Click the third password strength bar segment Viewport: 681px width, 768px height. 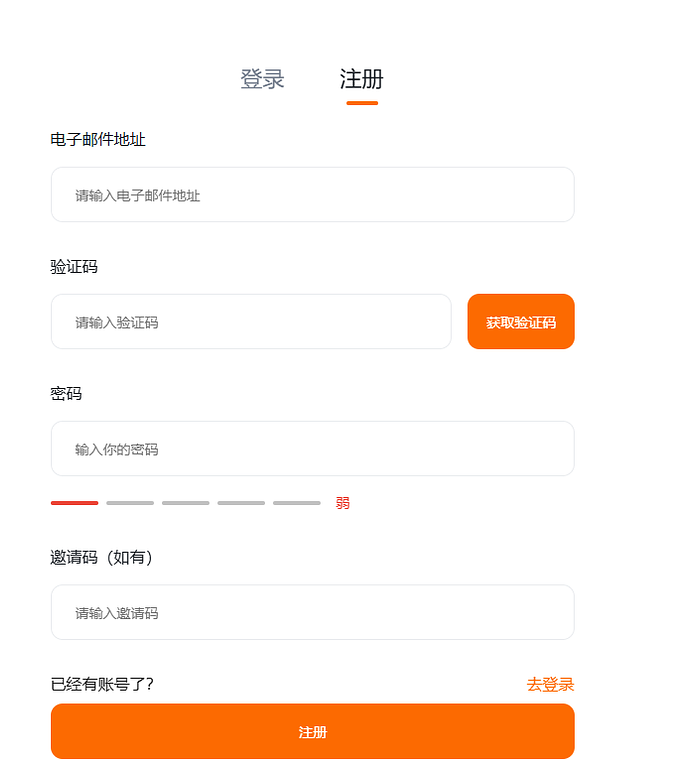tap(185, 503)
